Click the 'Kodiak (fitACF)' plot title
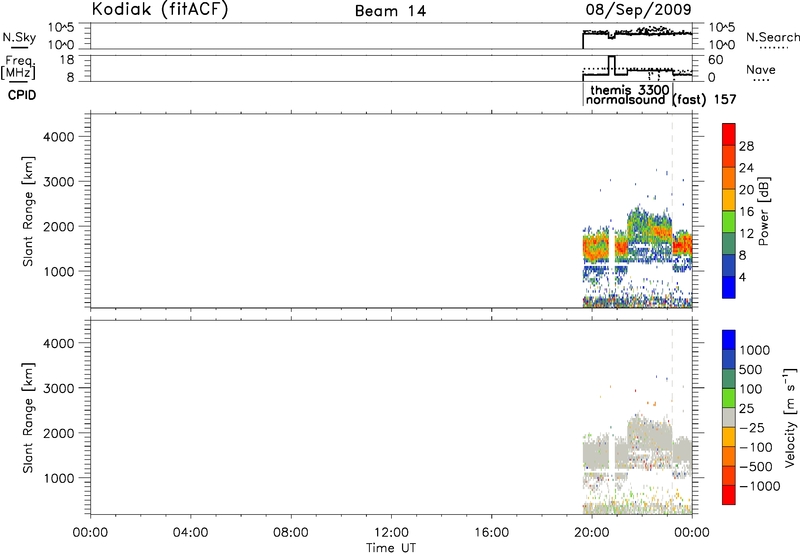Viewport: 800px width, 554px height. 160,9
